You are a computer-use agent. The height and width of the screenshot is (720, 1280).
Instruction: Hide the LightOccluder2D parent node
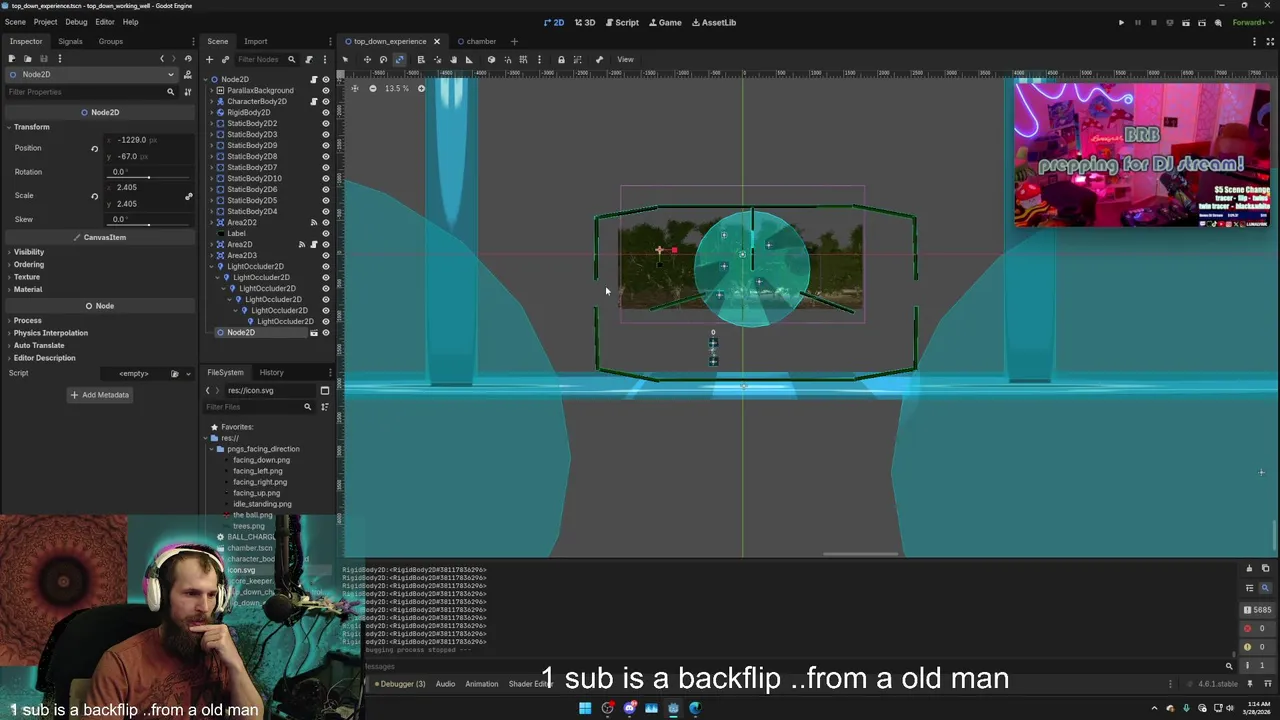[325, 266]
